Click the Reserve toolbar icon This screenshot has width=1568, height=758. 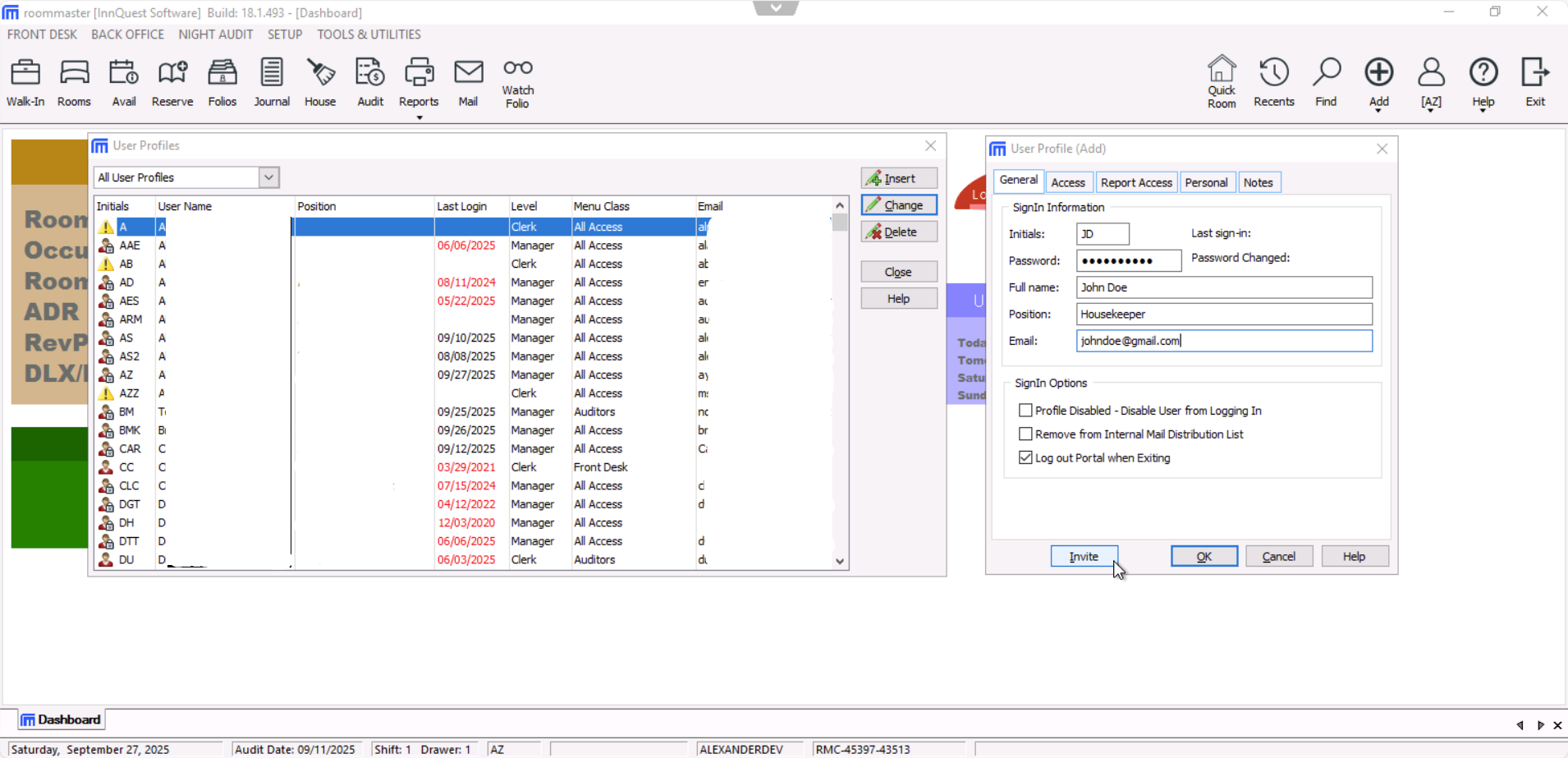tap(172, 81)
